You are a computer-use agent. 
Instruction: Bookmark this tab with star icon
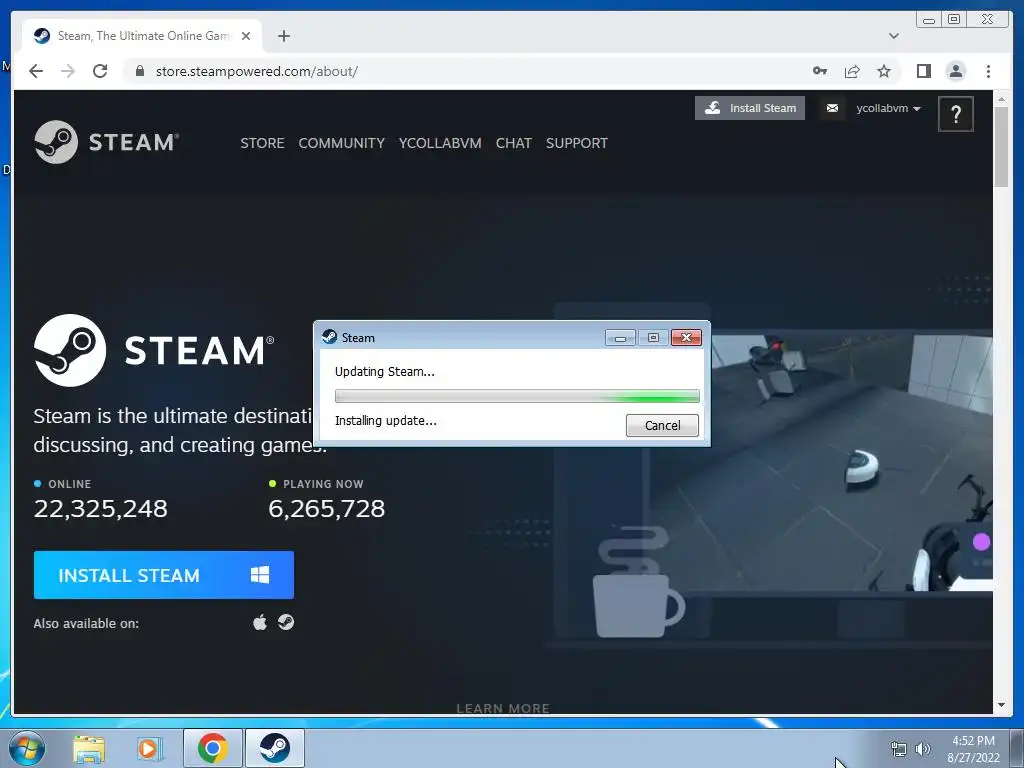click(884, 71)
